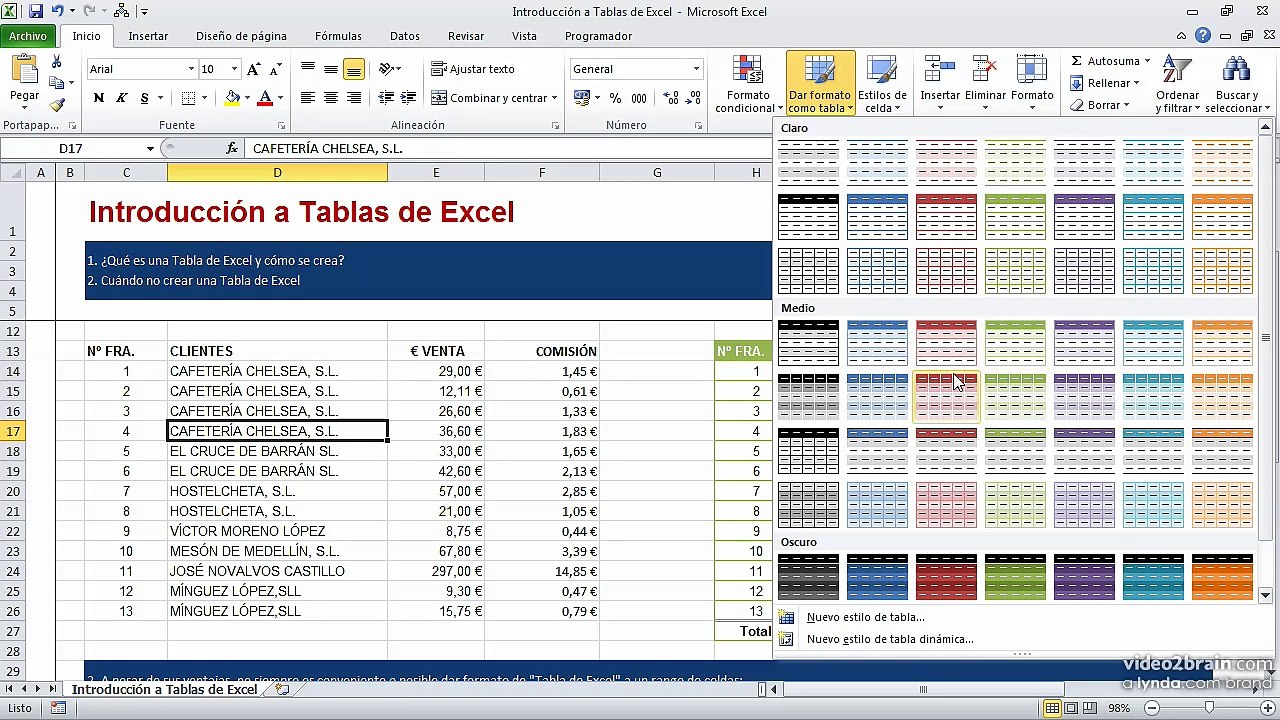Open Excel Help question mark
This screenshot has height=720, width=1280.
pyautogui.click(x=1203, y=36)
